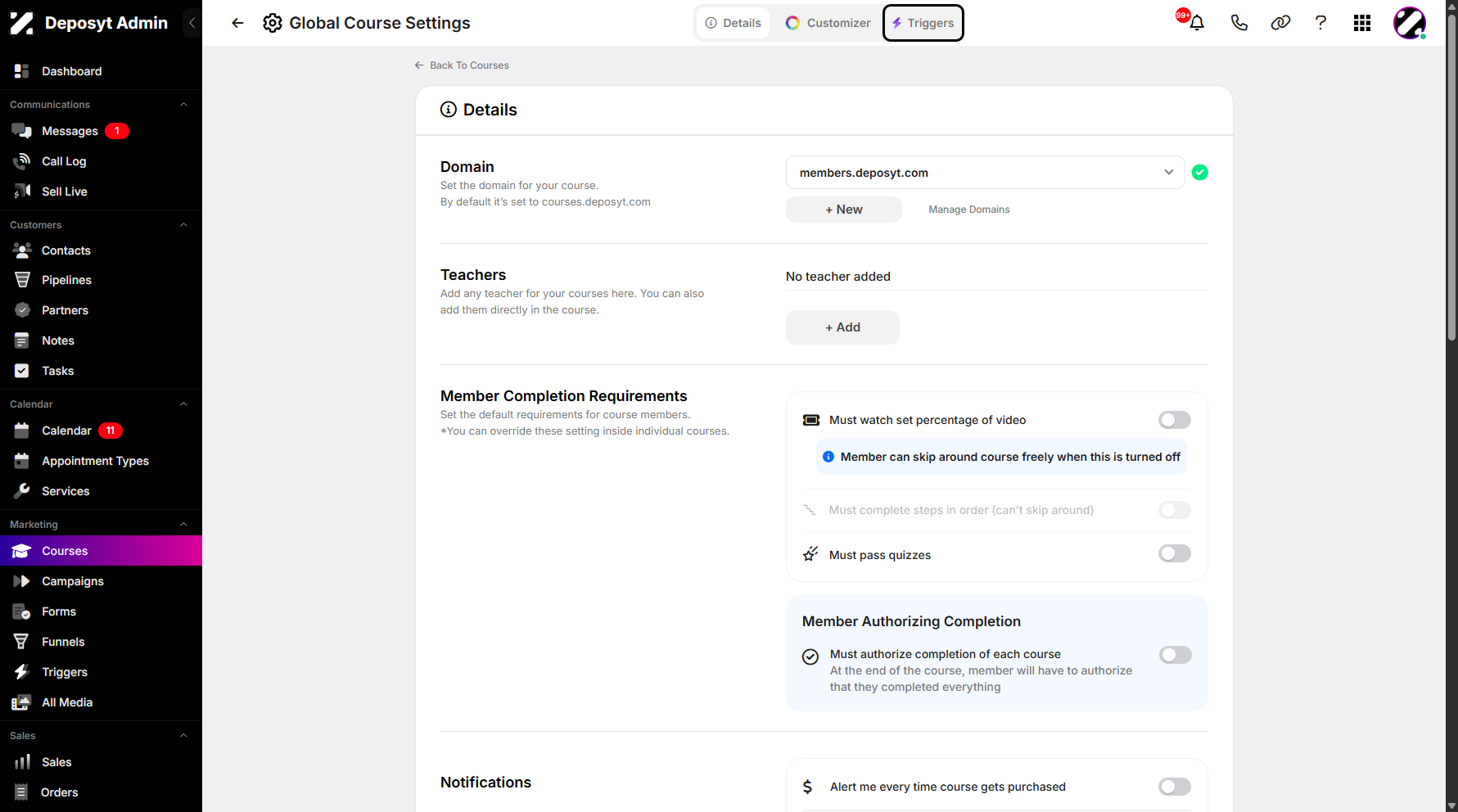Open the apps grid icon

point(1362,23)
